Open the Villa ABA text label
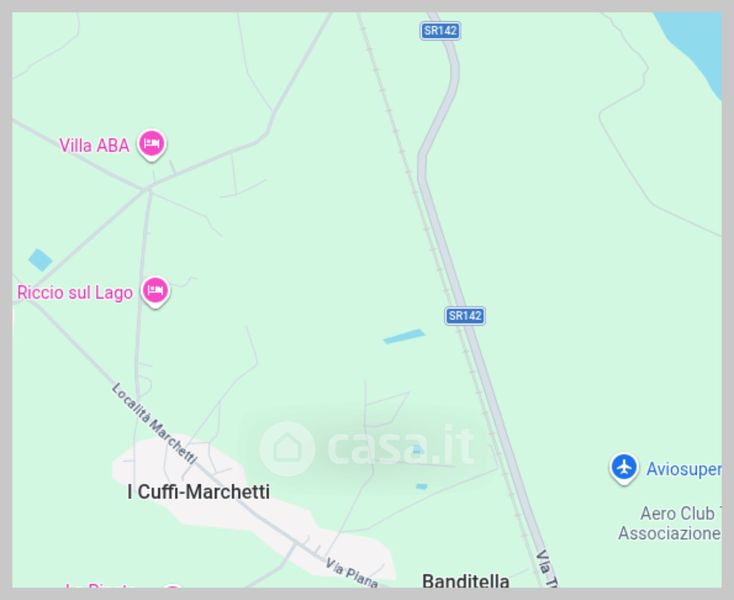The image size is (734, 600). tap(94, 146)
